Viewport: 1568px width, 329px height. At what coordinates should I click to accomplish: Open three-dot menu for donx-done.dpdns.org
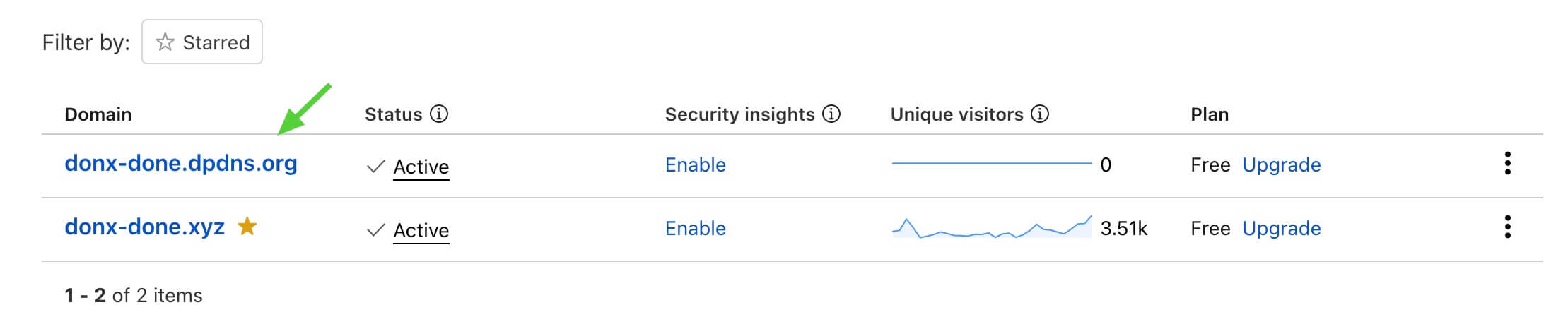coord(1507,164)
